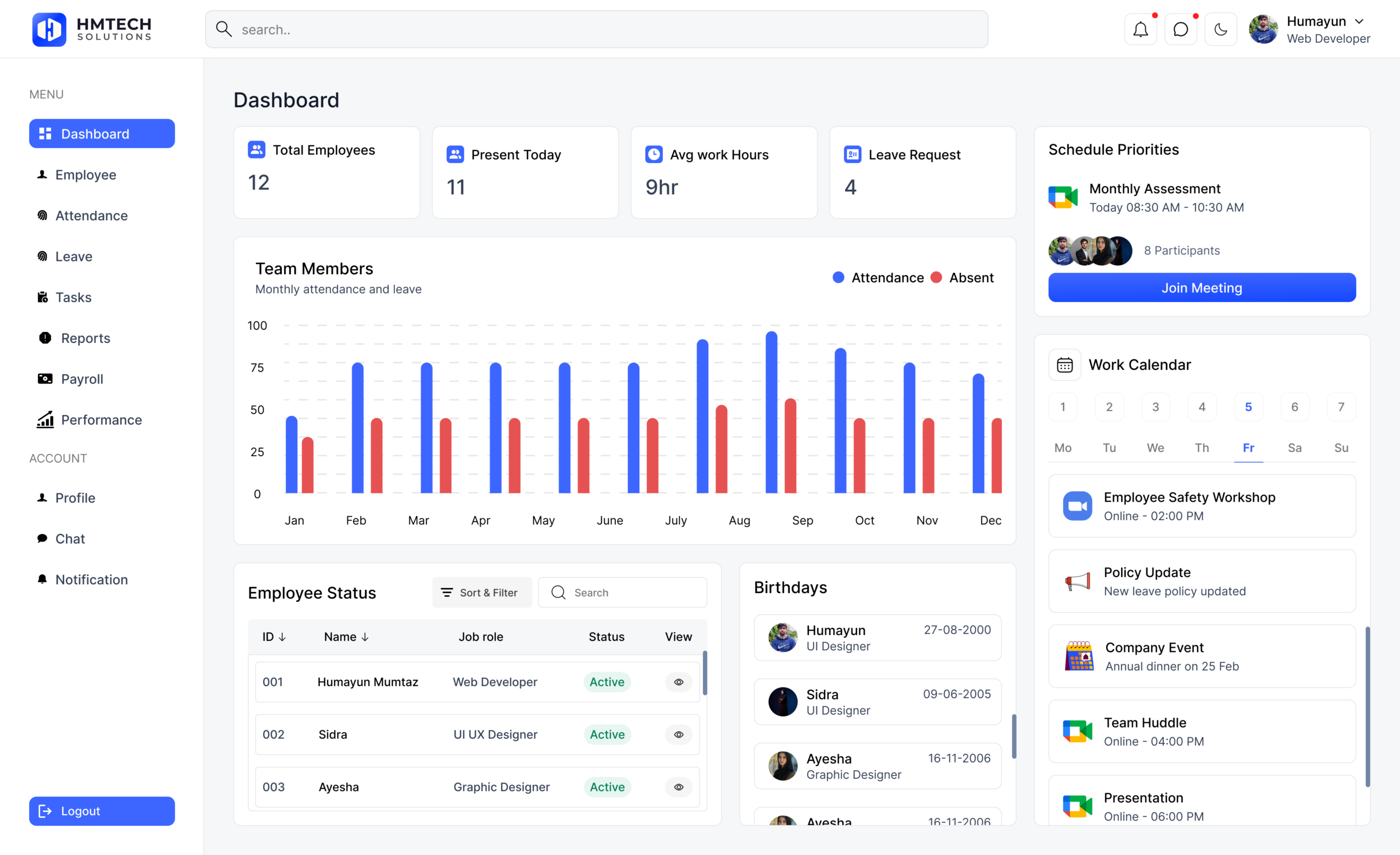Select the Performance menu item
The image size is (1400, 855).
click(101, 420)
